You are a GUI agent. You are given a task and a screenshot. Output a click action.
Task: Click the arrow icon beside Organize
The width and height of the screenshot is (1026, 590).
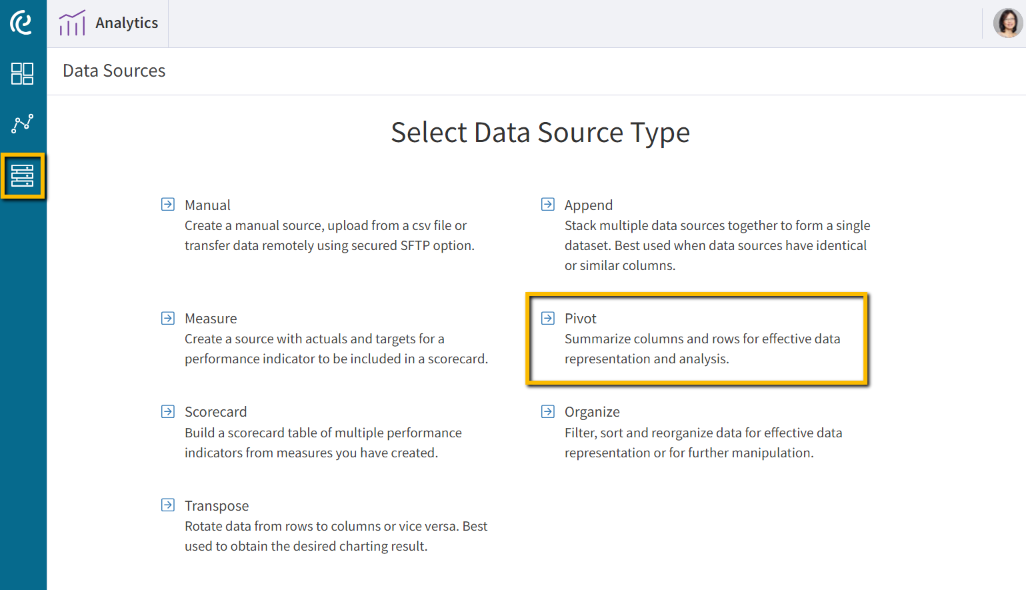click(547, 411)
